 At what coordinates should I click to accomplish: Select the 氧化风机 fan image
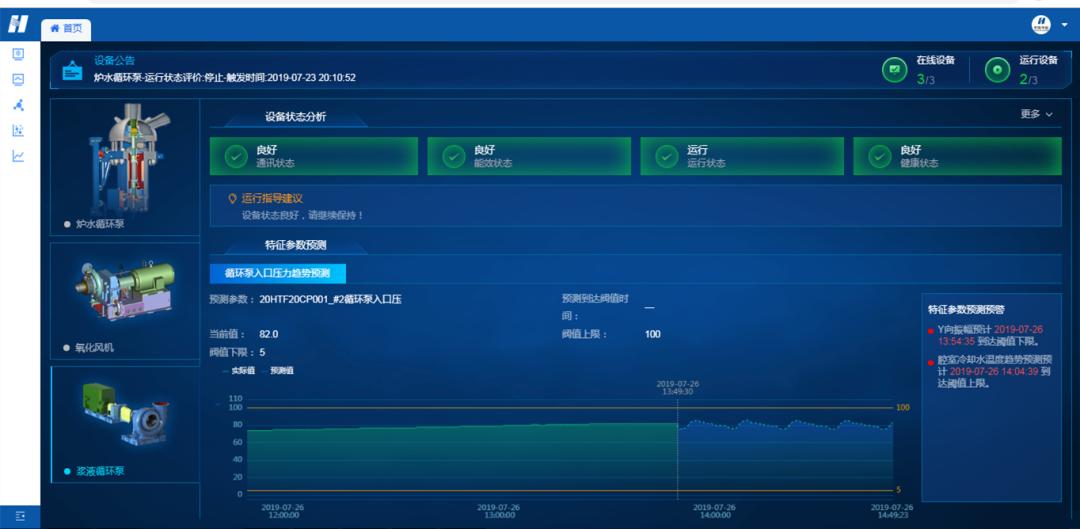[126, 291]
